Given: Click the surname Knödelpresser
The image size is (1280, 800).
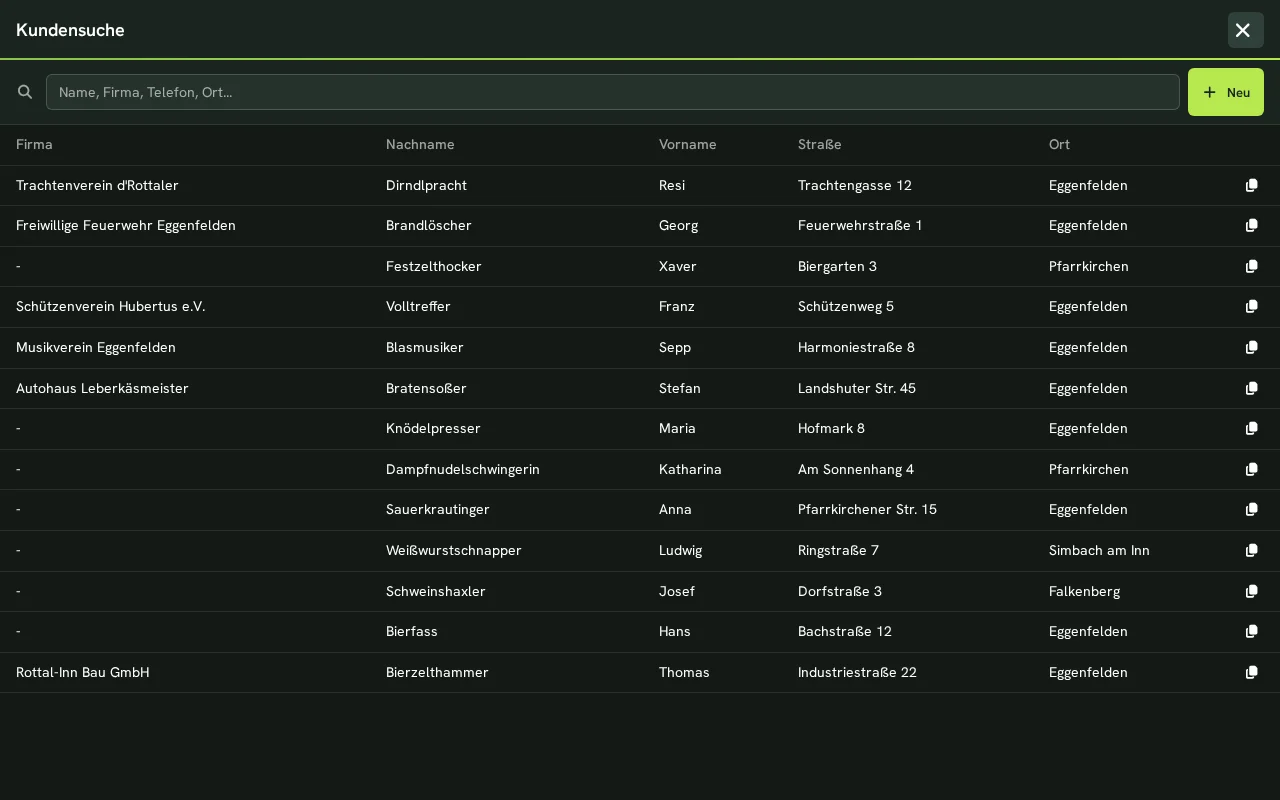Looking at the screenshot, I should click(x=433, y=428).
